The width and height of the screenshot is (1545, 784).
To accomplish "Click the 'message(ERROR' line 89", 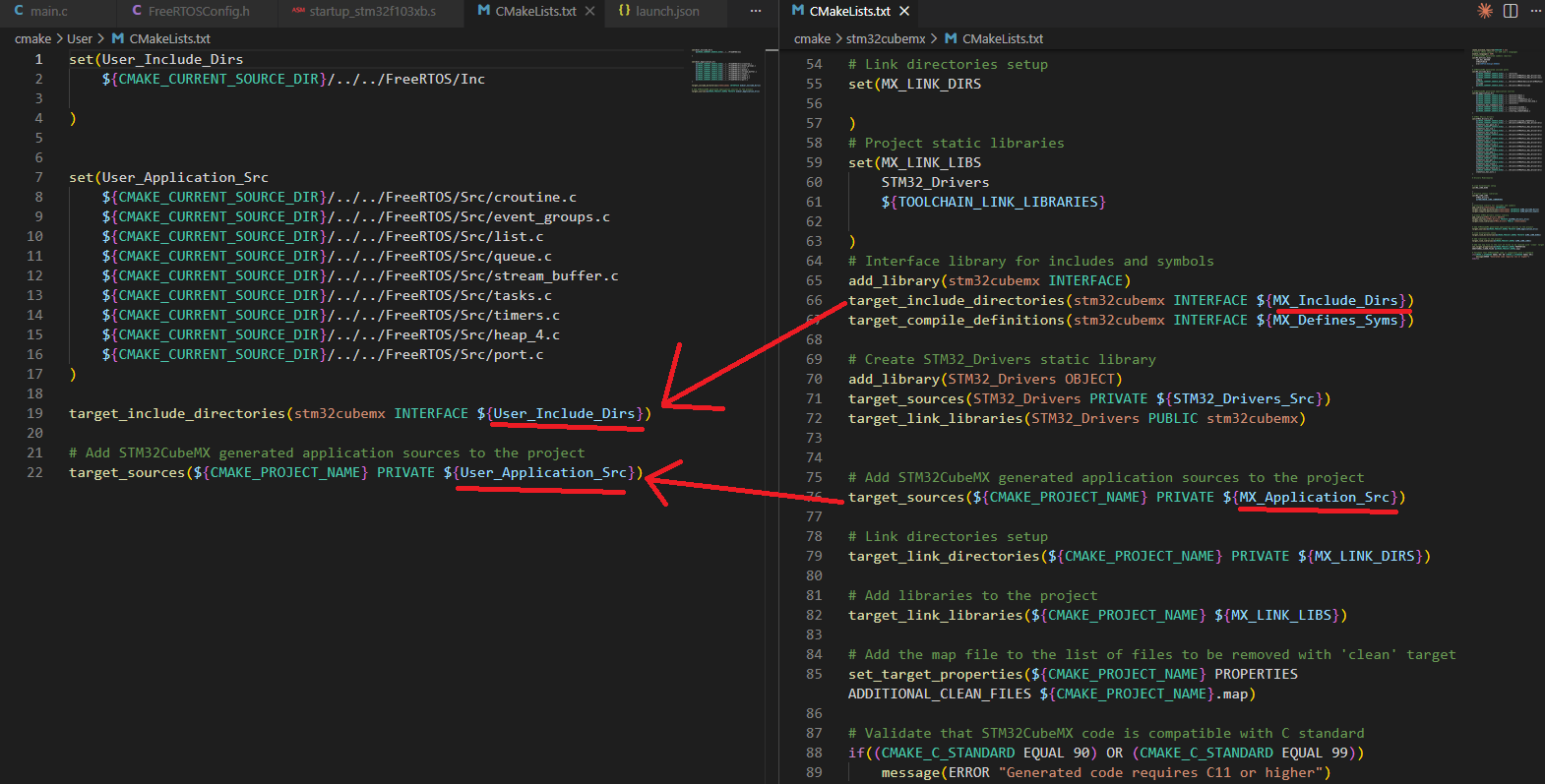I will click(1106, 772).
